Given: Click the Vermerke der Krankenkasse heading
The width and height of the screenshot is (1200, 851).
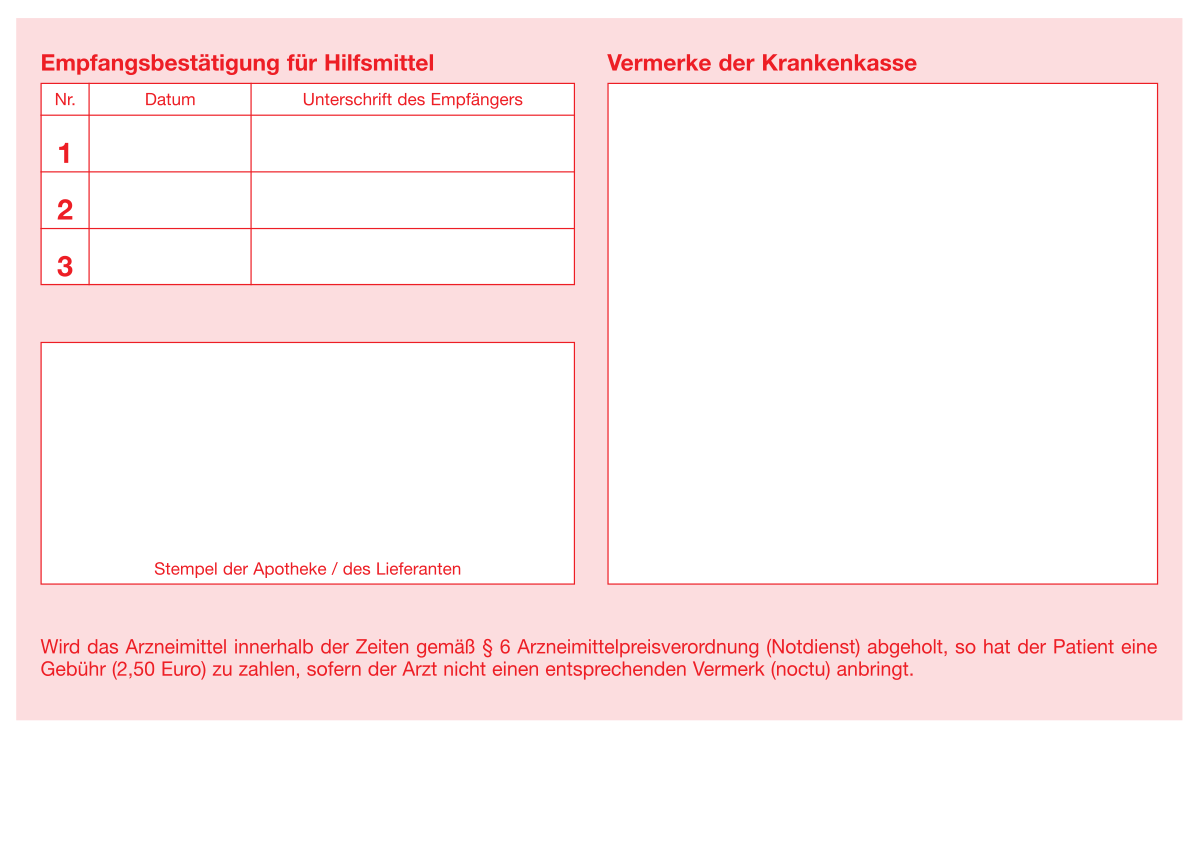Looking at the screenshot, I should pos(761,63).
